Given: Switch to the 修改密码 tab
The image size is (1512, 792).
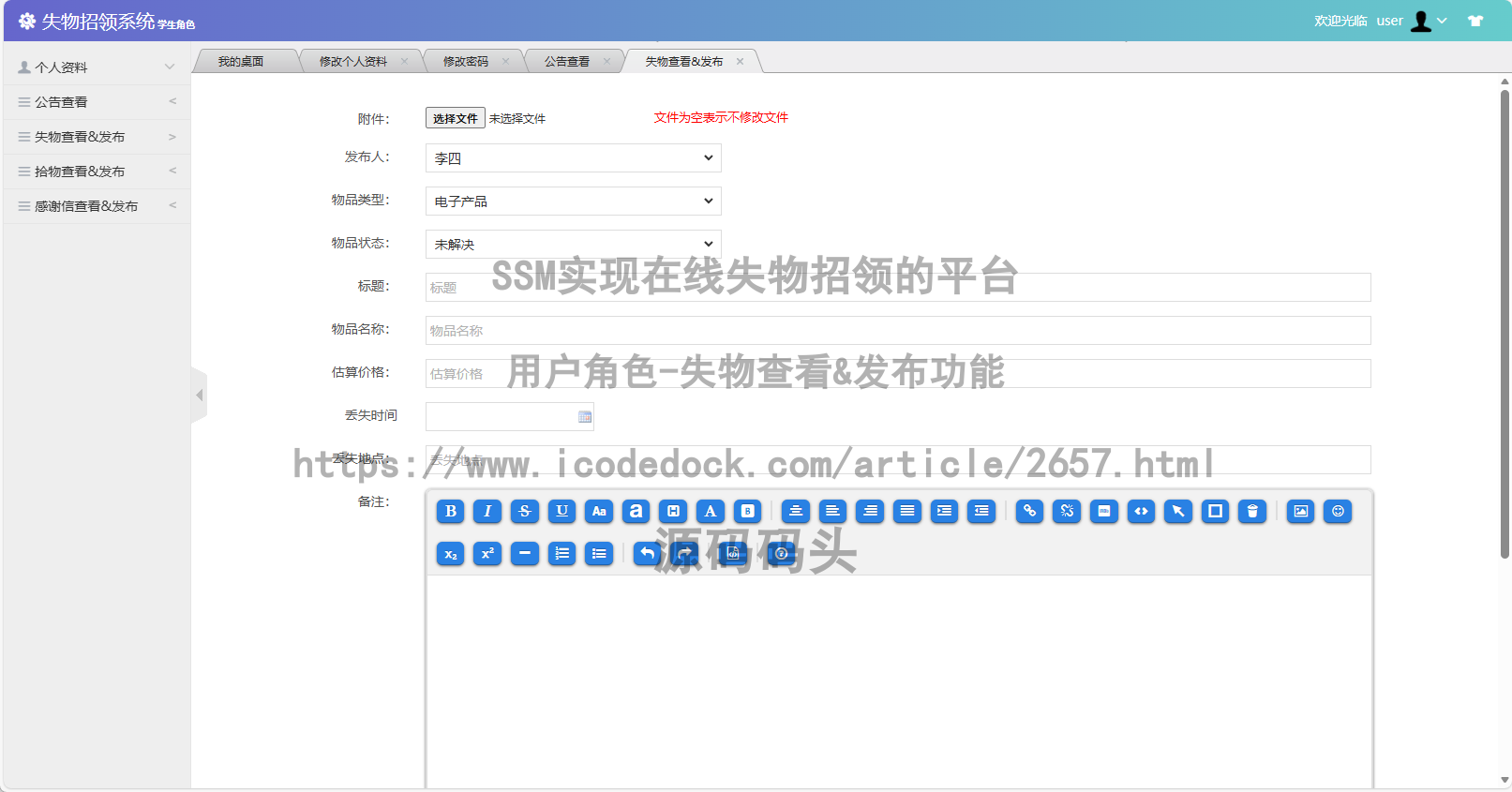Looking at the screenshot, I should (466, 62).
